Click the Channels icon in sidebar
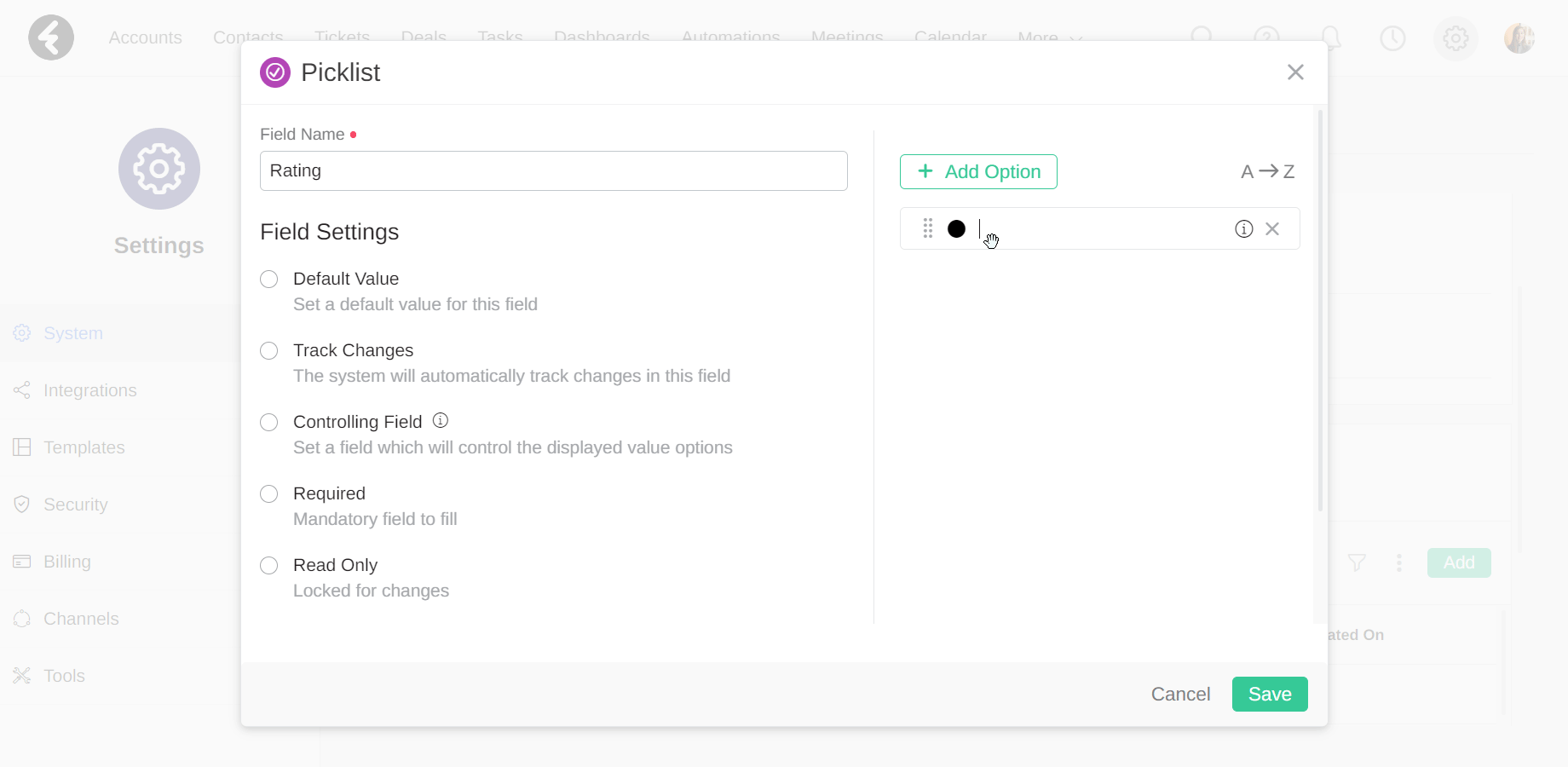 pyautogui.click(x=22, y=619)
